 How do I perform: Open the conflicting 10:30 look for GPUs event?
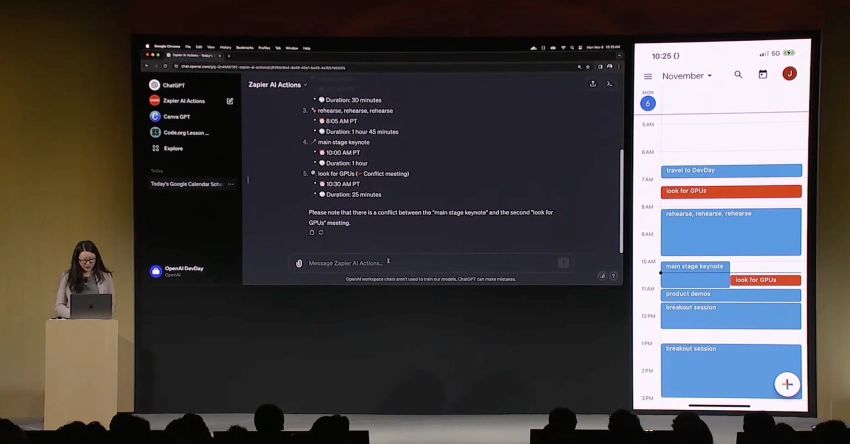click(x=765, y=280)
